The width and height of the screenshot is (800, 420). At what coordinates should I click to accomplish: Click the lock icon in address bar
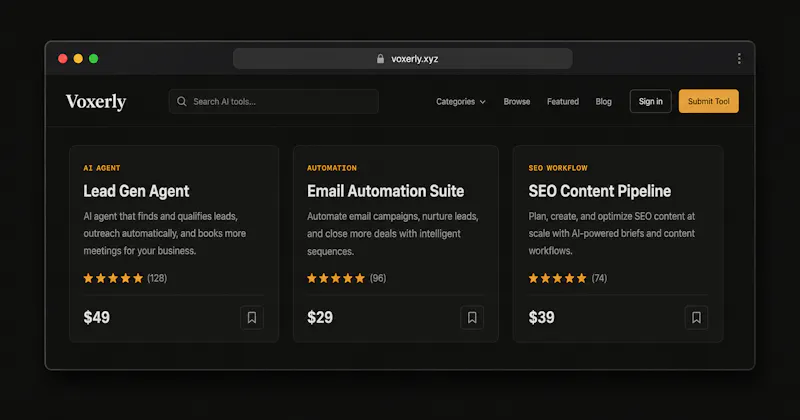(x=380, y=59)
